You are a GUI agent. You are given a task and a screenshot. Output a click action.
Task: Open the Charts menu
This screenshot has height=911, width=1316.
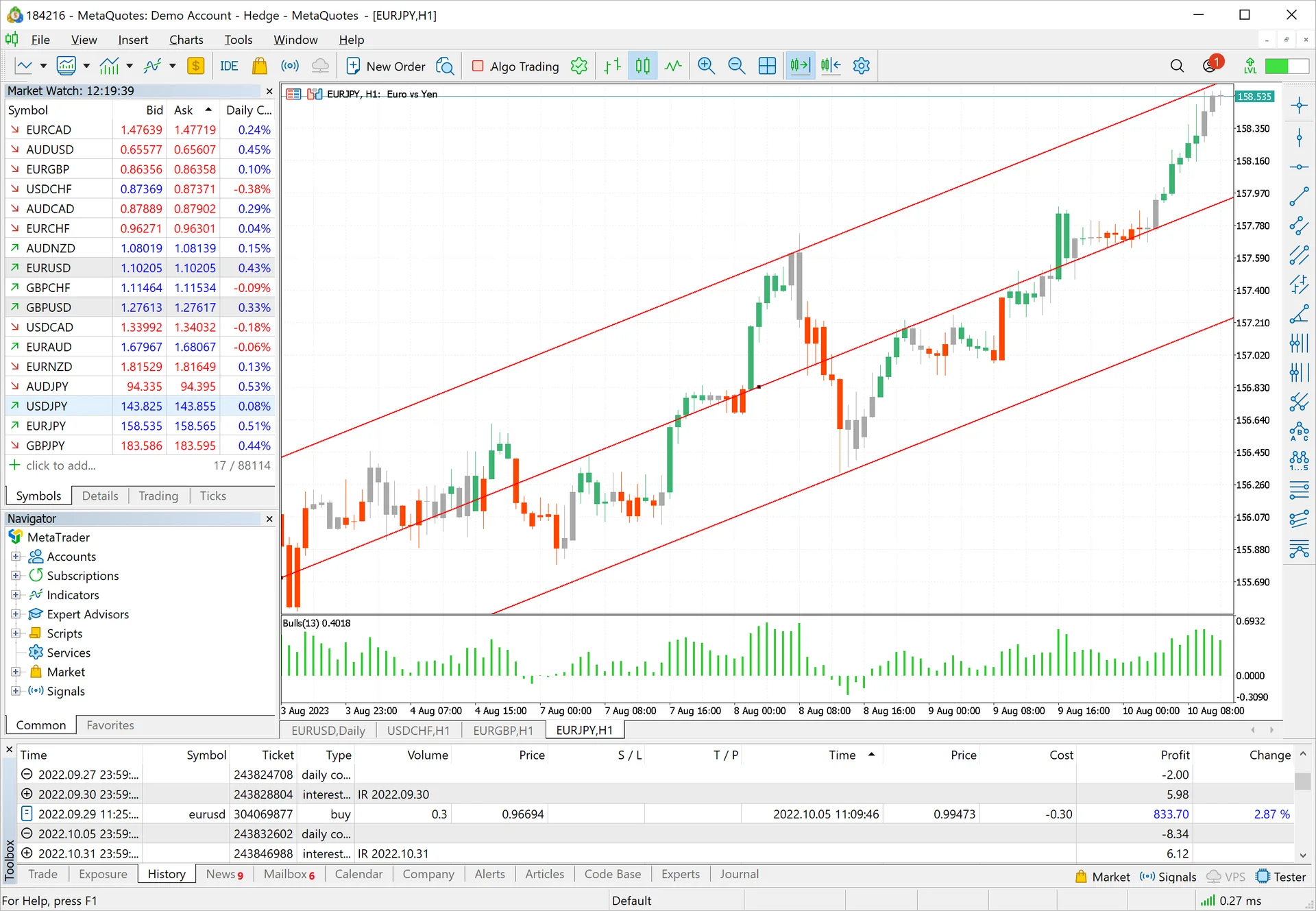coord(186,40)
